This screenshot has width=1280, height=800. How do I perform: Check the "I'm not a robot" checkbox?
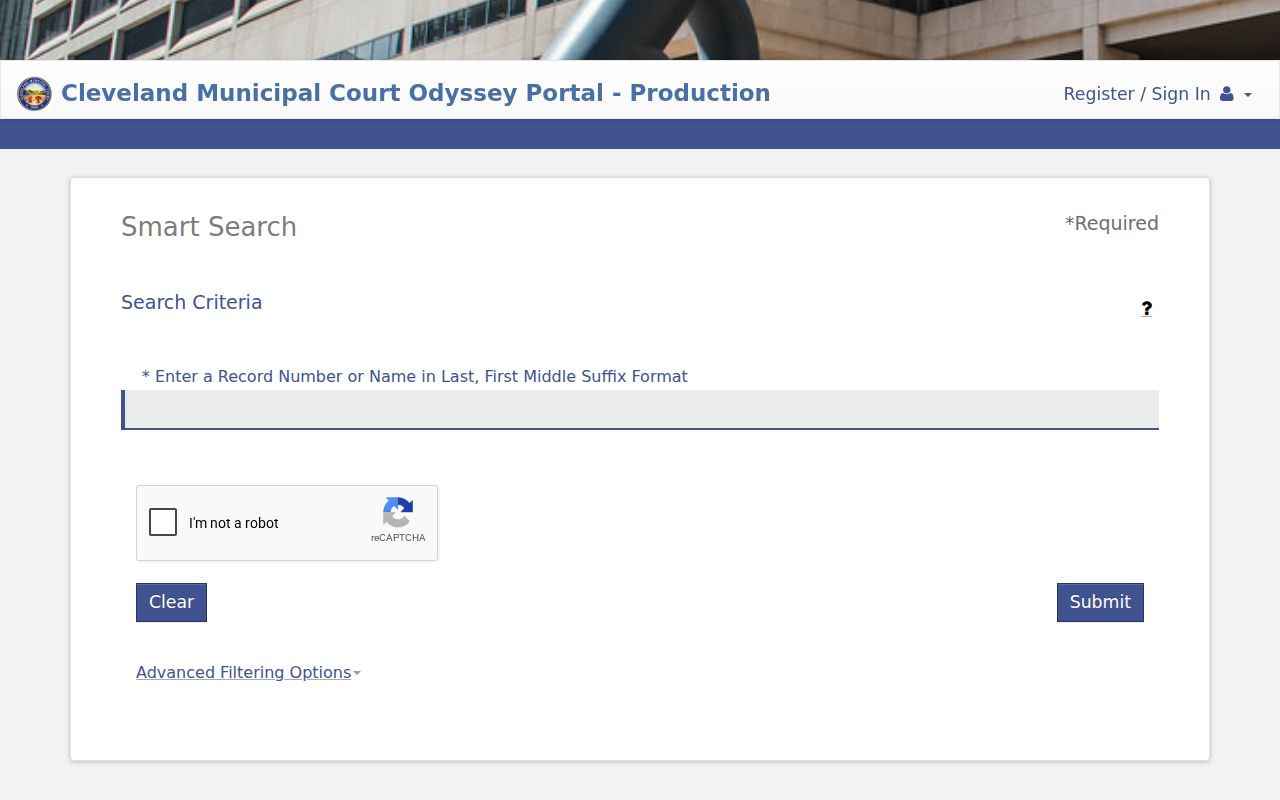[163, 522]
